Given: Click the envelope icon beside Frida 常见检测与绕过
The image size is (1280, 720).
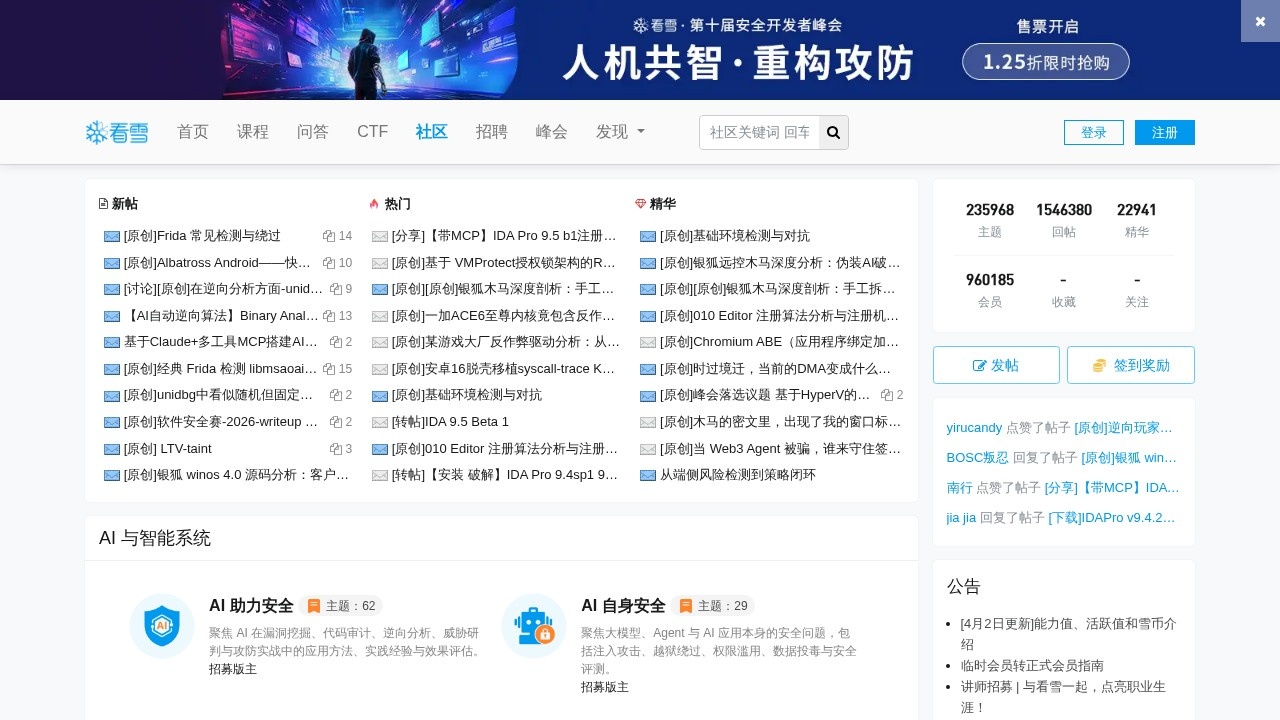Looking at the screenshot, I should [112, 236].
